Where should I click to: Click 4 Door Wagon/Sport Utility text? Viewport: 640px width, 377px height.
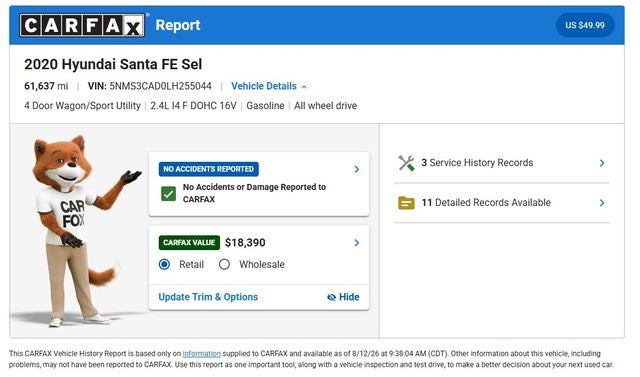point(82,106)
